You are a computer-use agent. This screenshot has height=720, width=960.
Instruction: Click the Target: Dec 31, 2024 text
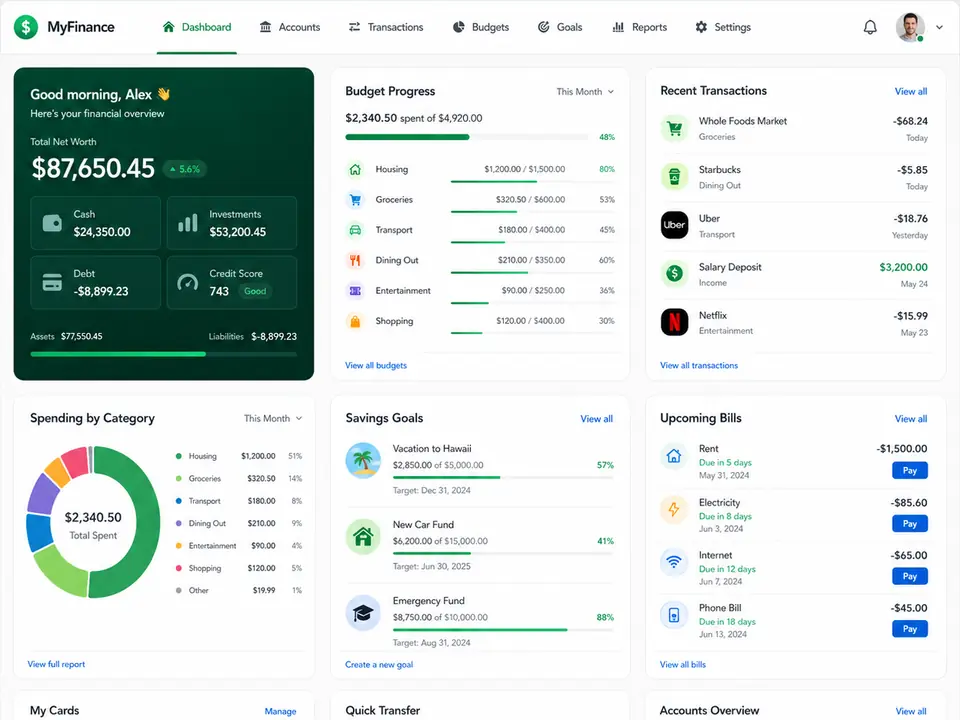point(432,490)
